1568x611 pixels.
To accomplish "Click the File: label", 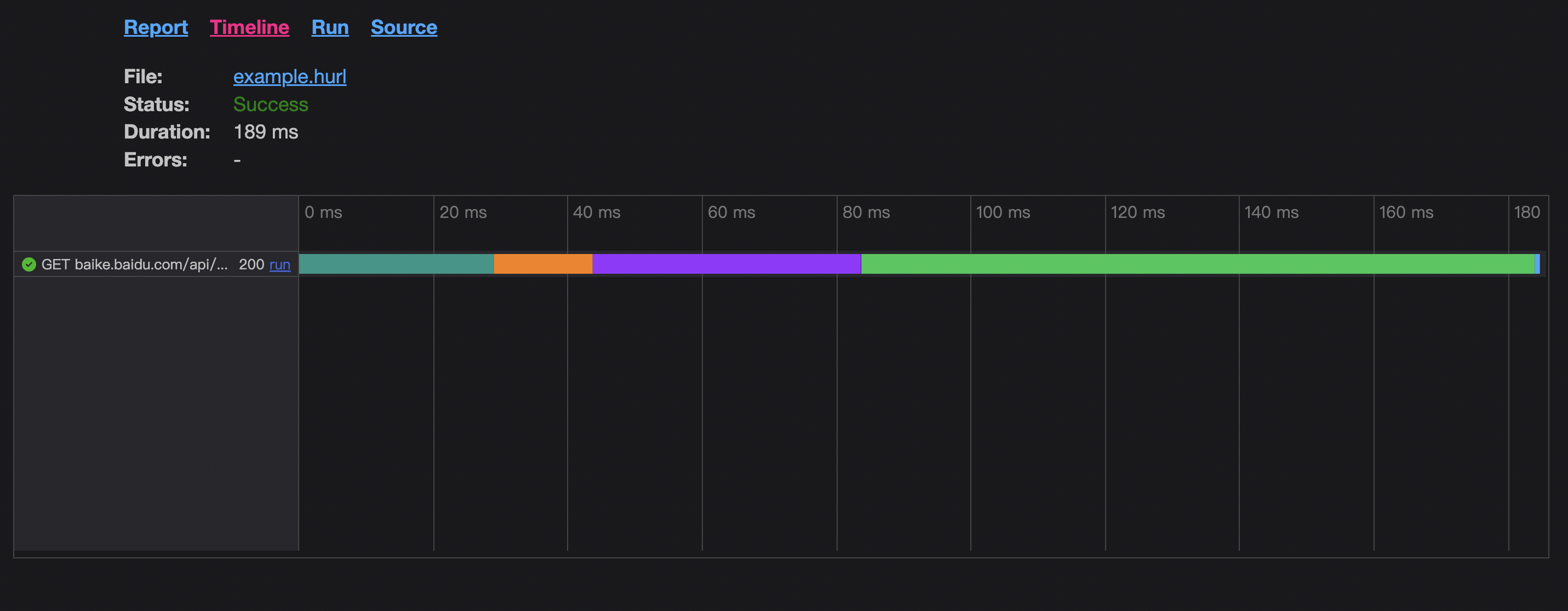I will pos(143,77).
